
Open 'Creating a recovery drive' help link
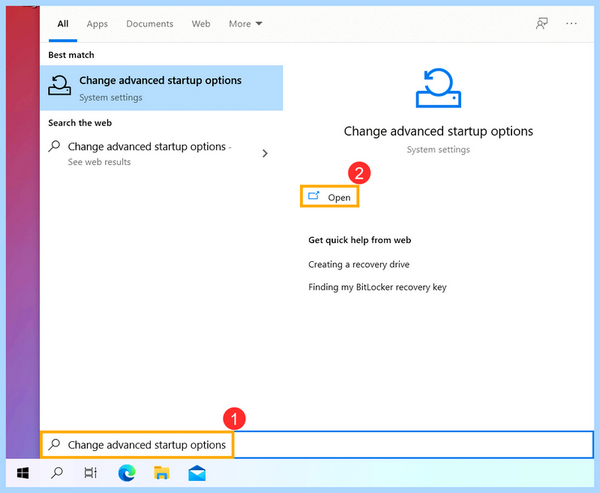point(359,264)
